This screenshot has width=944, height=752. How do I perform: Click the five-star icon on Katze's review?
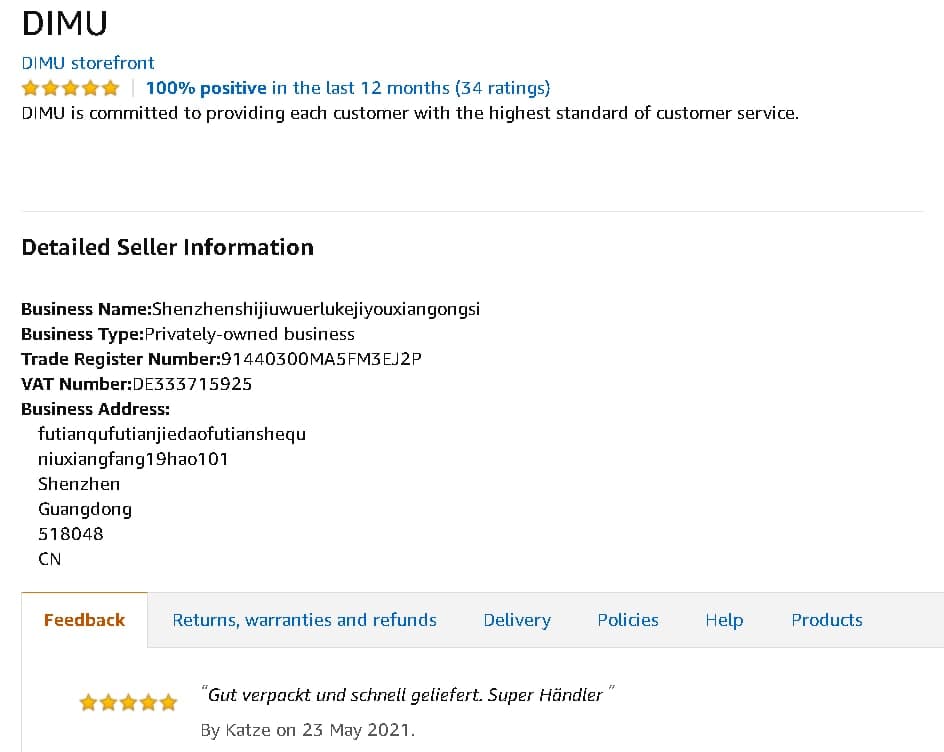128,702
